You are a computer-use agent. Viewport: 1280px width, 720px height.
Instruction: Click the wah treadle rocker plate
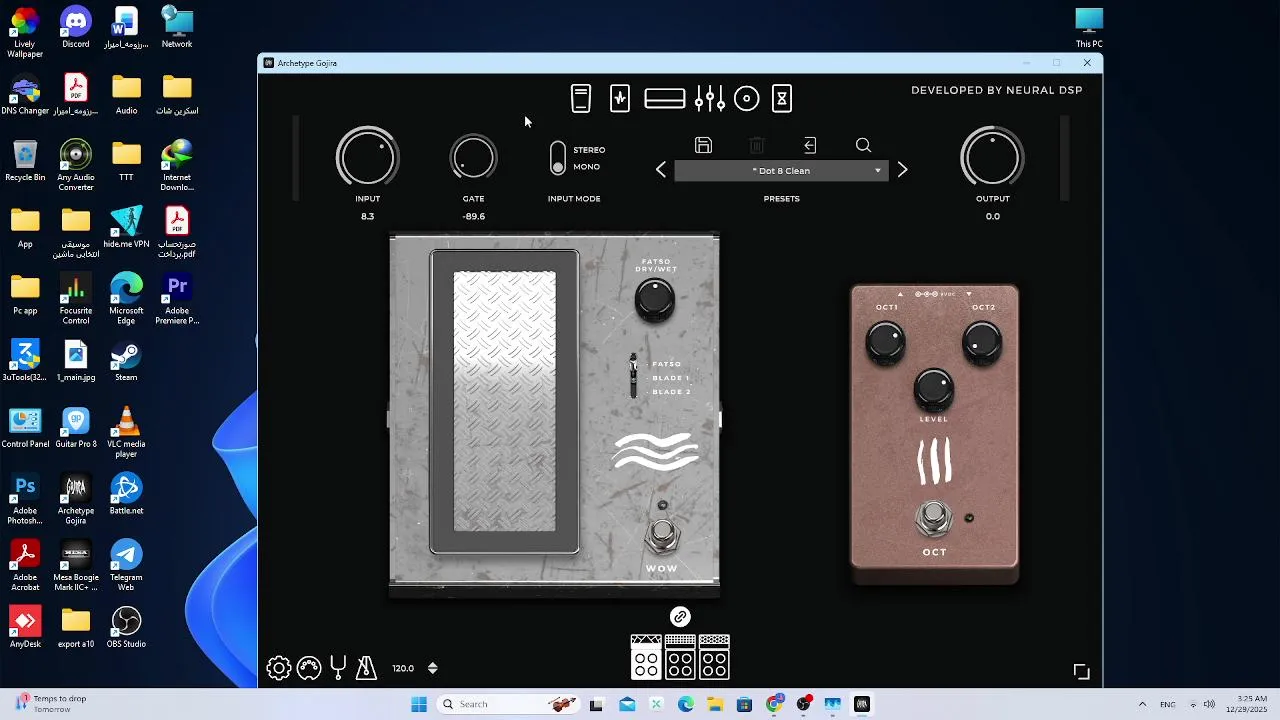504,401
